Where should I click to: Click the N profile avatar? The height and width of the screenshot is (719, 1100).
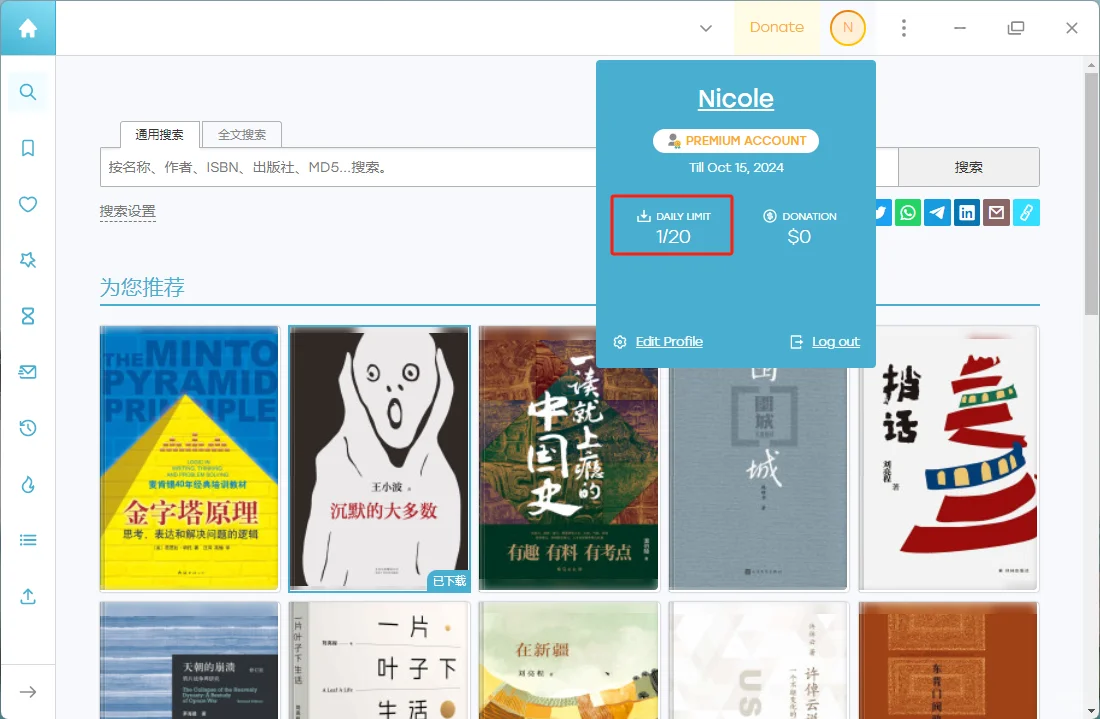[x=847, y=27]
